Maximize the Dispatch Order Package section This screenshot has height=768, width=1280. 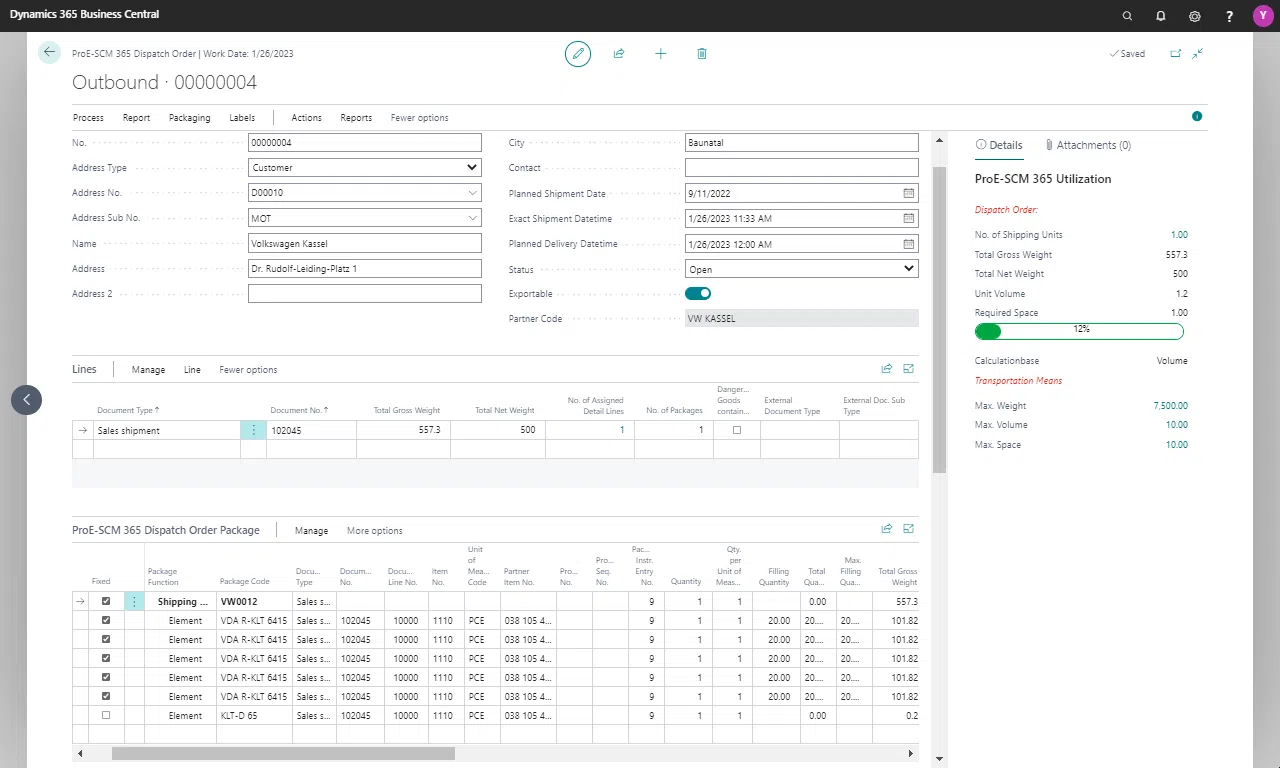pyautogui.click(x=909, y=530)
